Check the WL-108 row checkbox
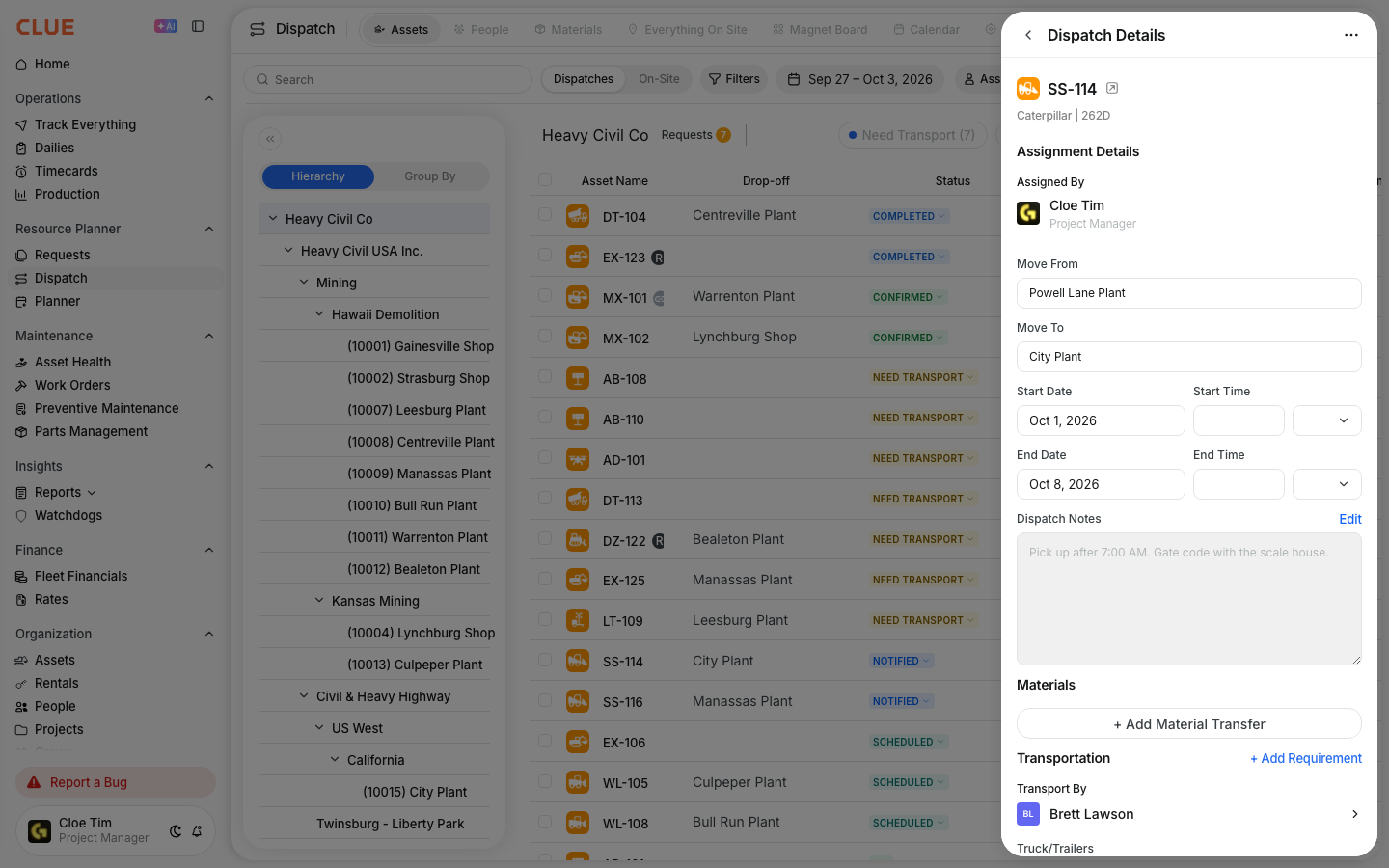Image resolution: width=1389 pixels, height=868 pixels. (545, 823)
